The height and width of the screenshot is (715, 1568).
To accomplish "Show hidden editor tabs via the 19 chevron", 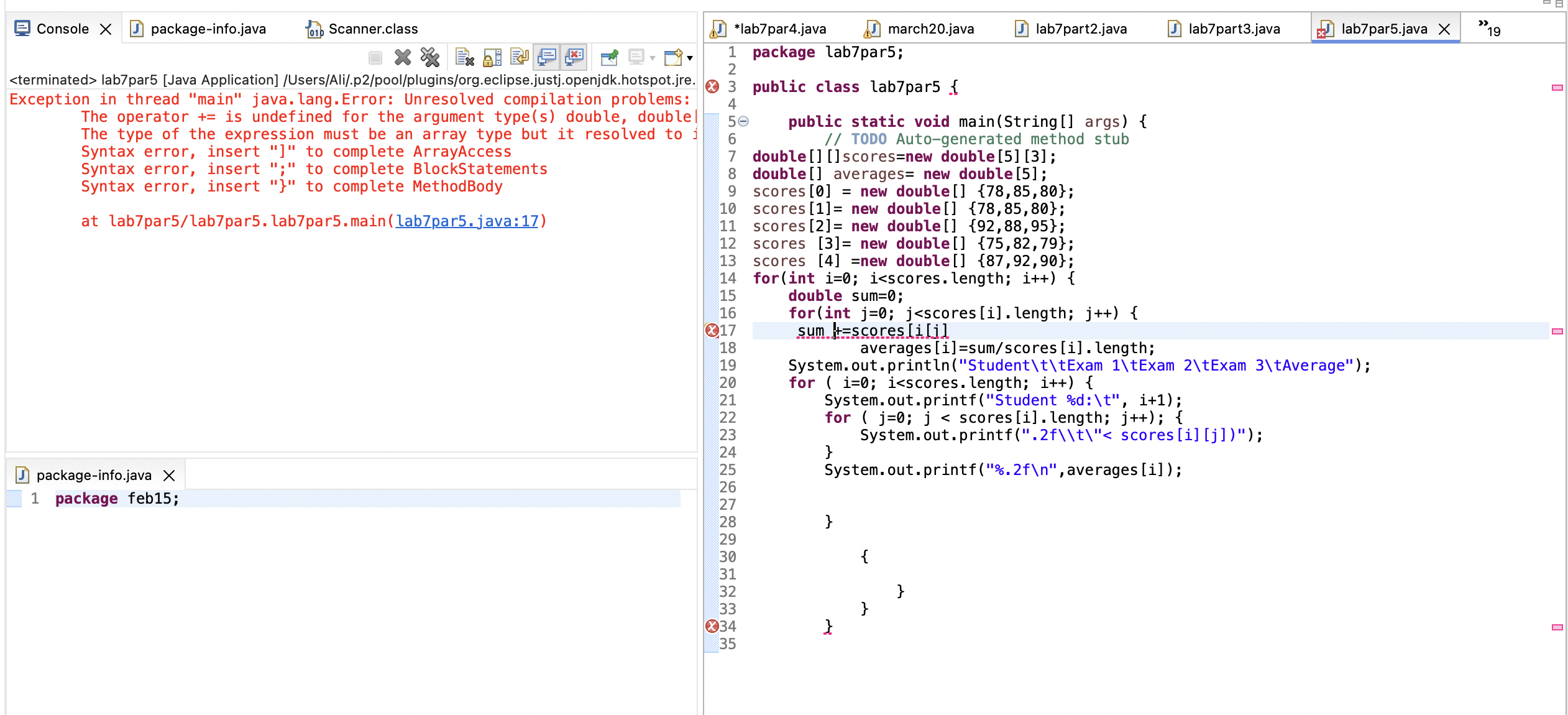I will click(1487, 26).
